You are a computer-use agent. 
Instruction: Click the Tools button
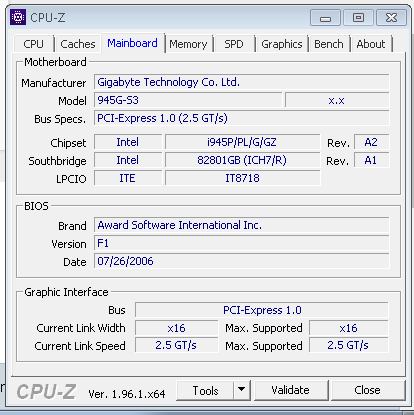205,390
